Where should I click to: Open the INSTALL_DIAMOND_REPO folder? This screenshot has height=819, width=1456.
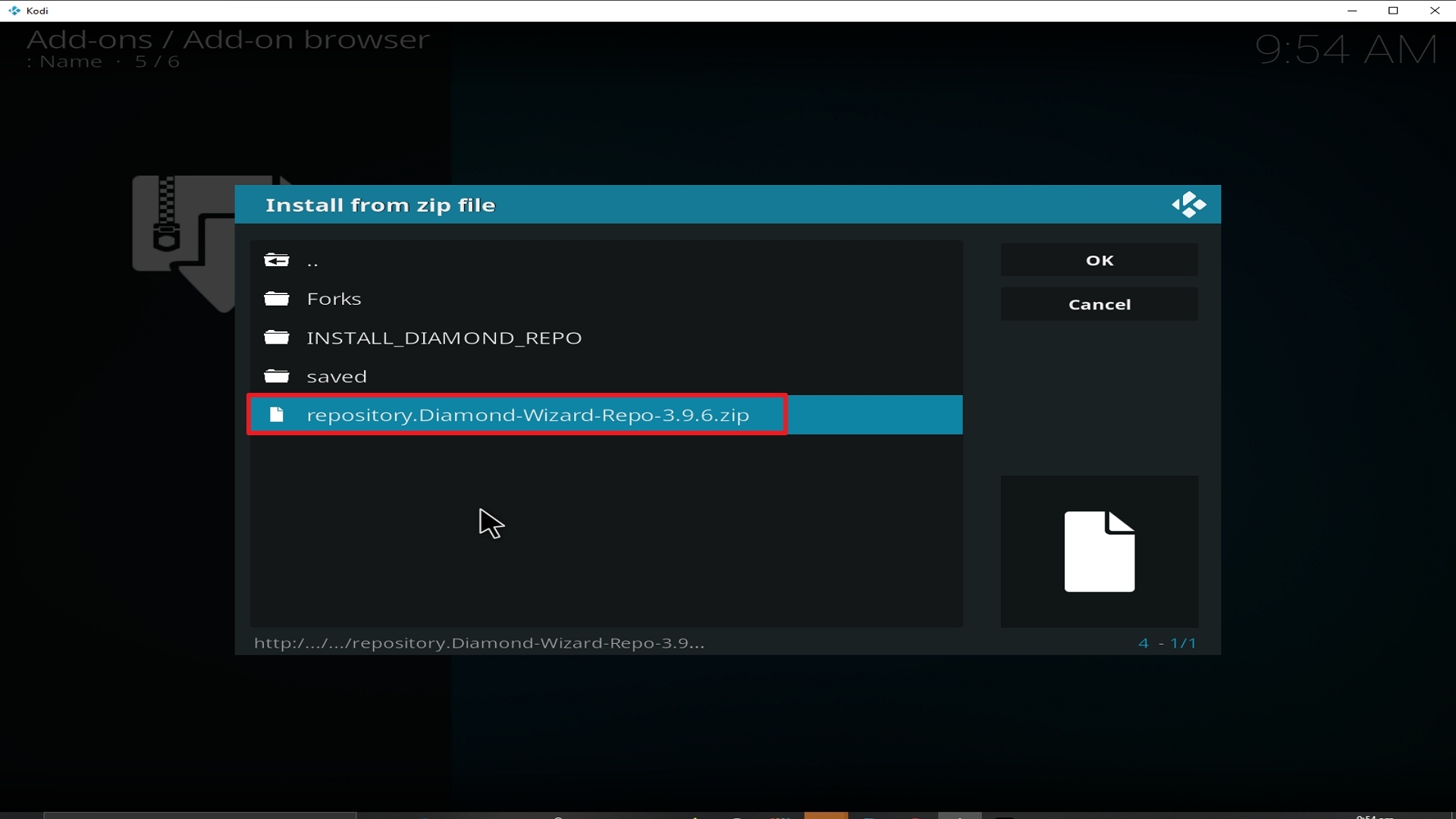click(x=606, y=337)
